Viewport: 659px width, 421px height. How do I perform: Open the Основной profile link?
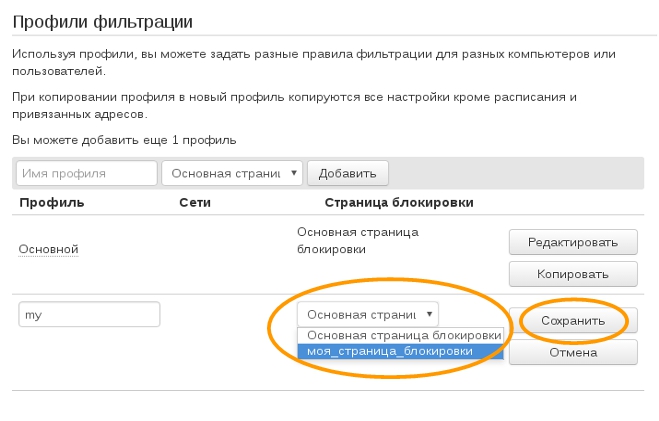click(x=48, y=249)
